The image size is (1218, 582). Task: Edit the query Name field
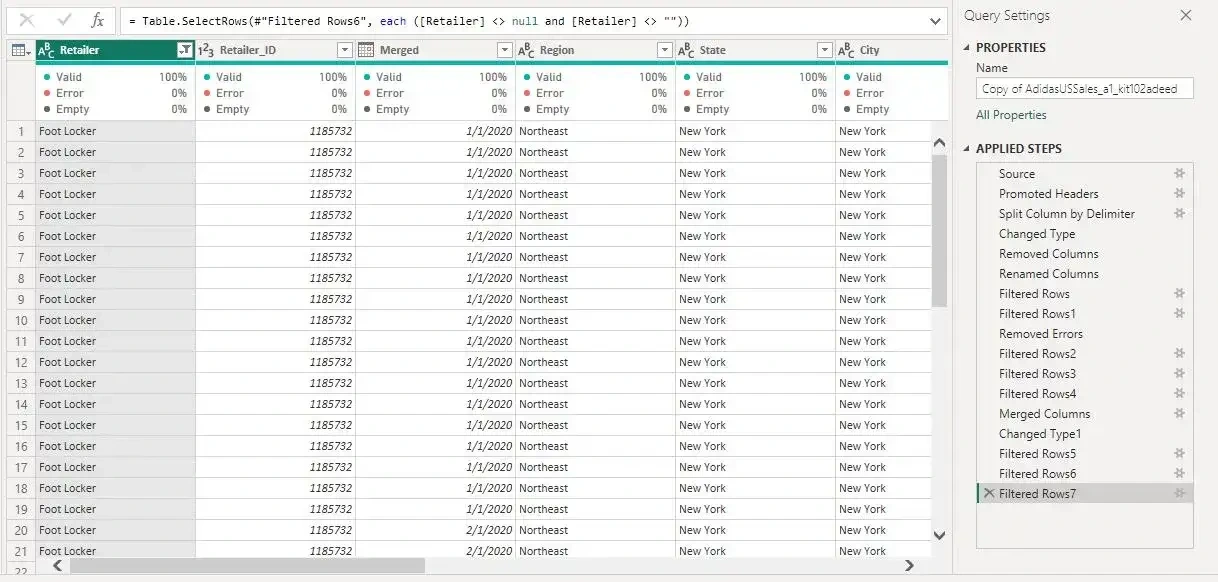click(1085, 89)
